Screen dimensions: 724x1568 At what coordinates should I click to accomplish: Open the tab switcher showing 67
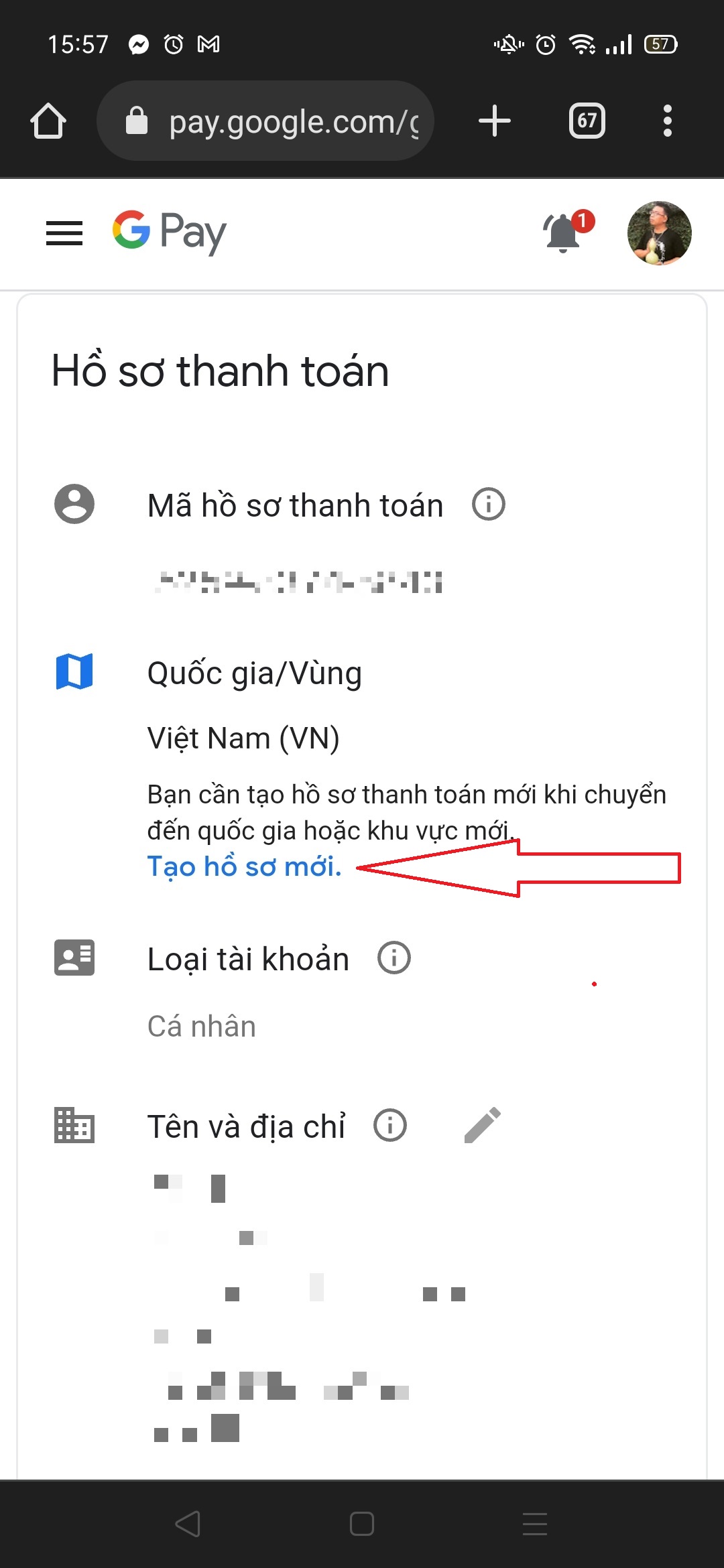point(587,121)
